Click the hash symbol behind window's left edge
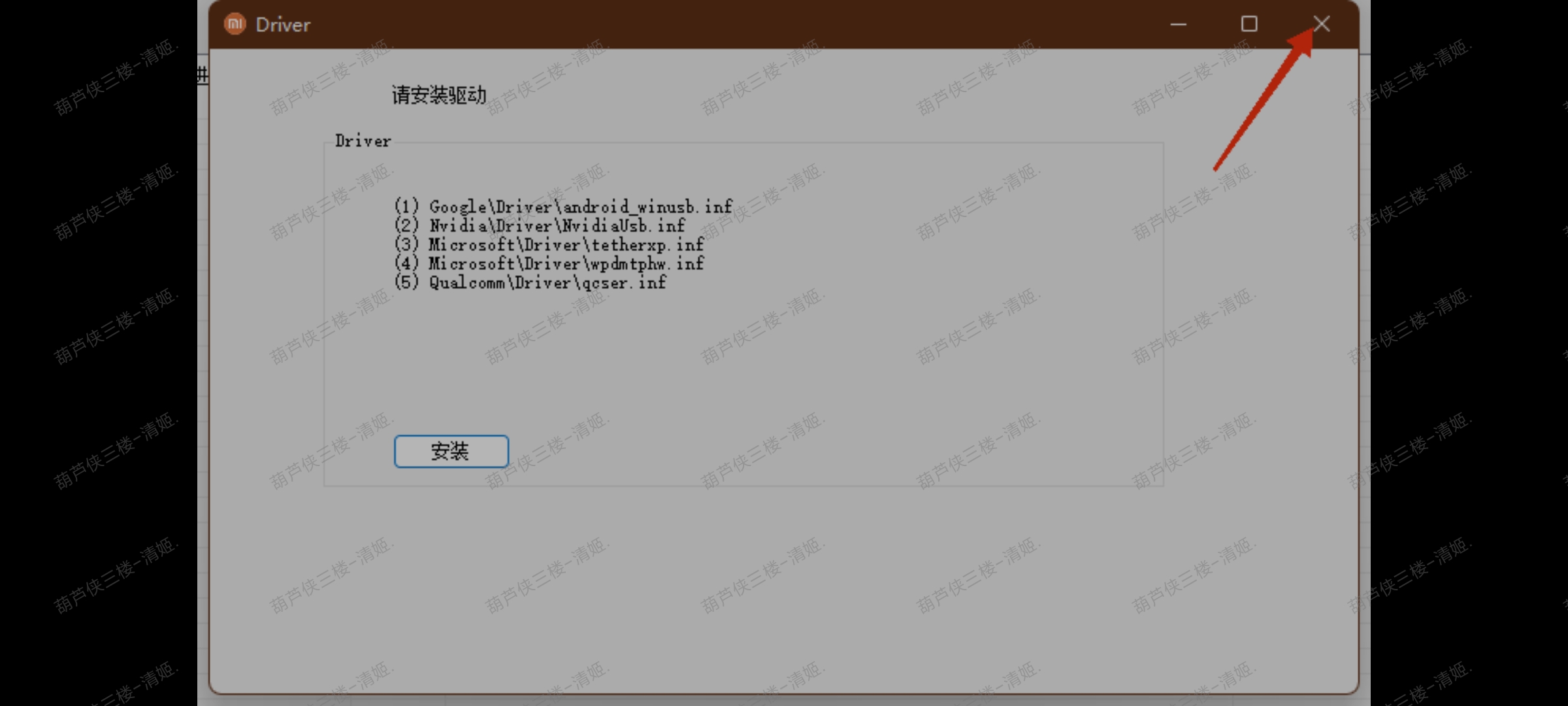The width and height of the screenshot is (1568, 706). coord(203,75)
